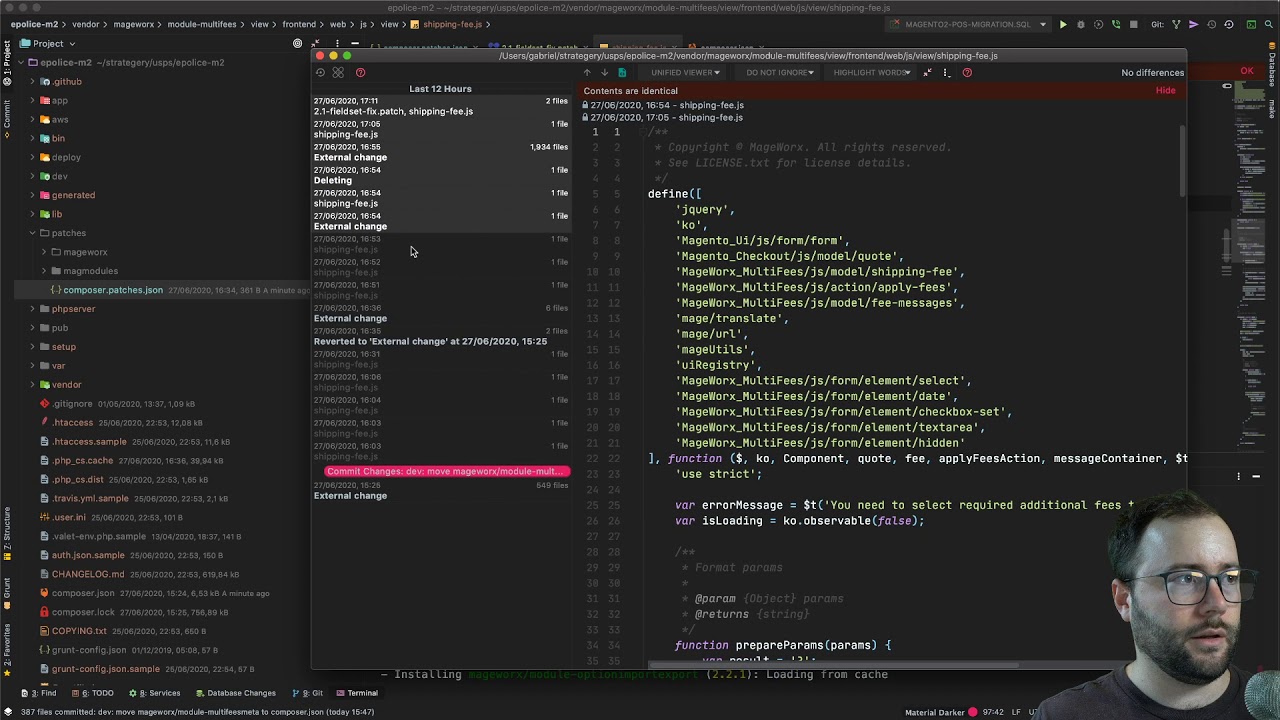
Task: Open the Unified Viewer dropdown
Action: (x=685, y=72)
